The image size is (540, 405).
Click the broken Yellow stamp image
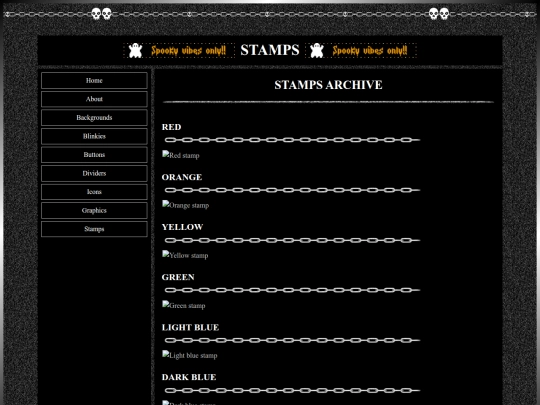(185, 255)
